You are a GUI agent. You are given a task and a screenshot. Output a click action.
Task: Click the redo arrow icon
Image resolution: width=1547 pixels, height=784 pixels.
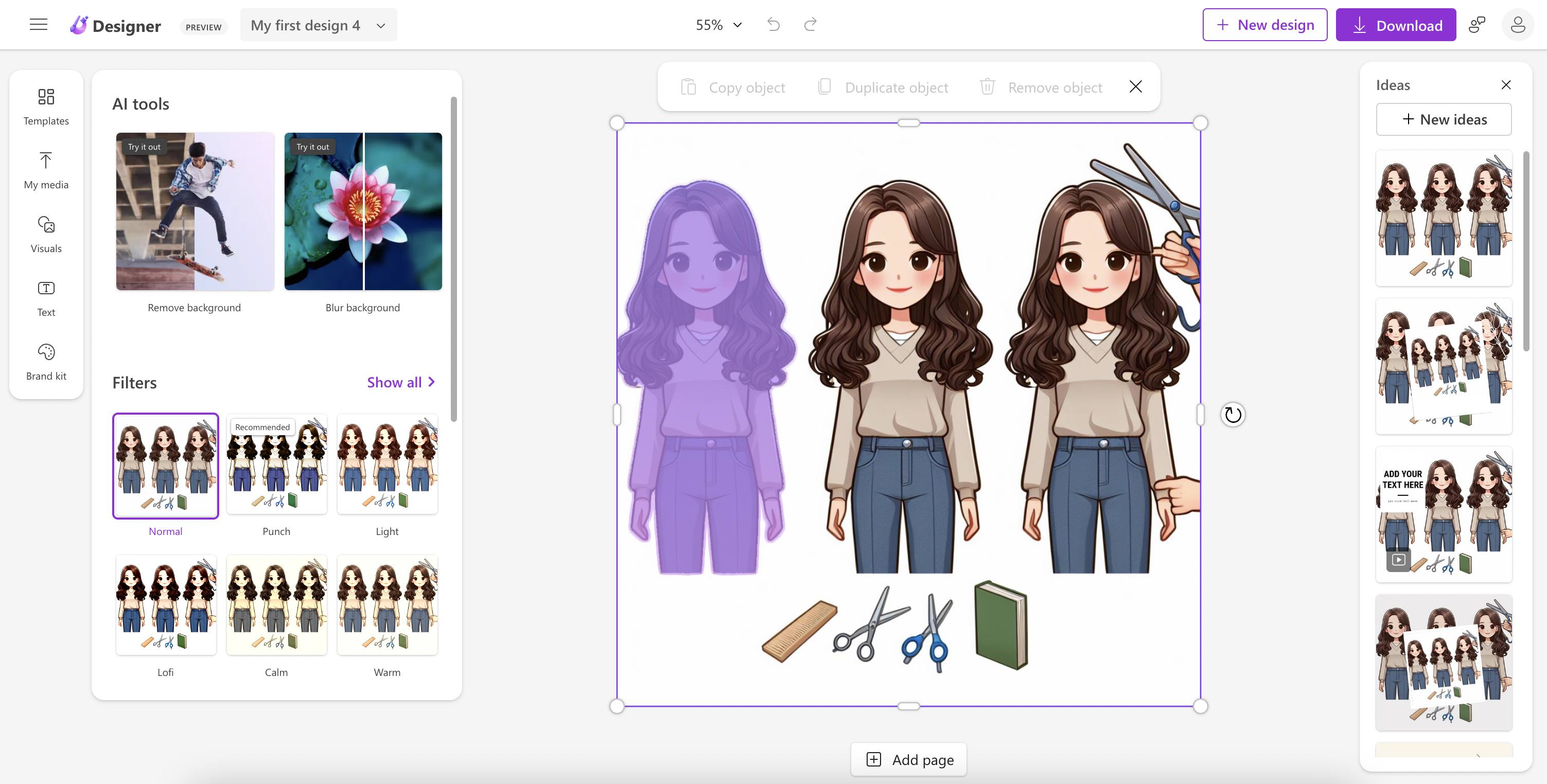point(810,25)
